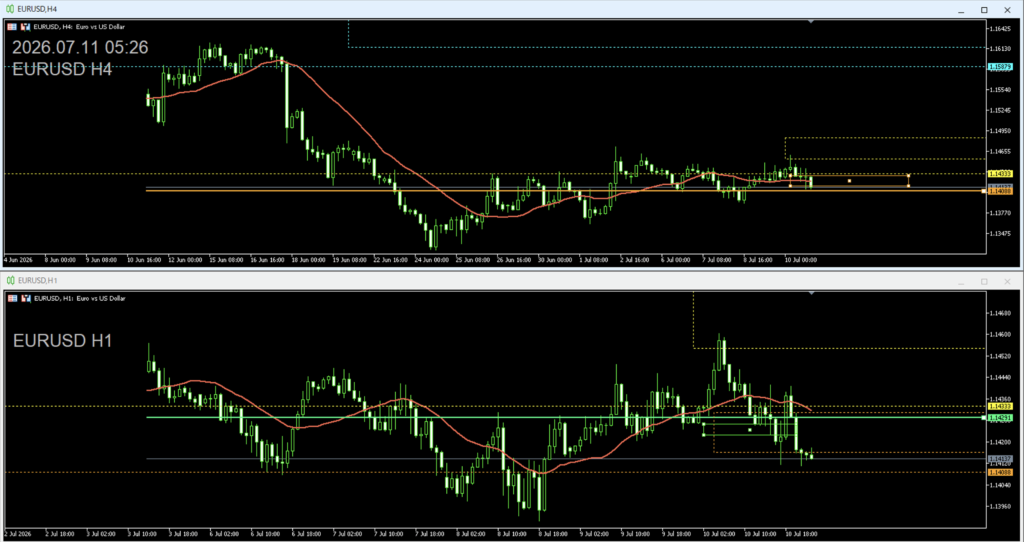Click the orange 1.14088 price label on H1
The image size is (1024, 542).
coord(1000,472)
